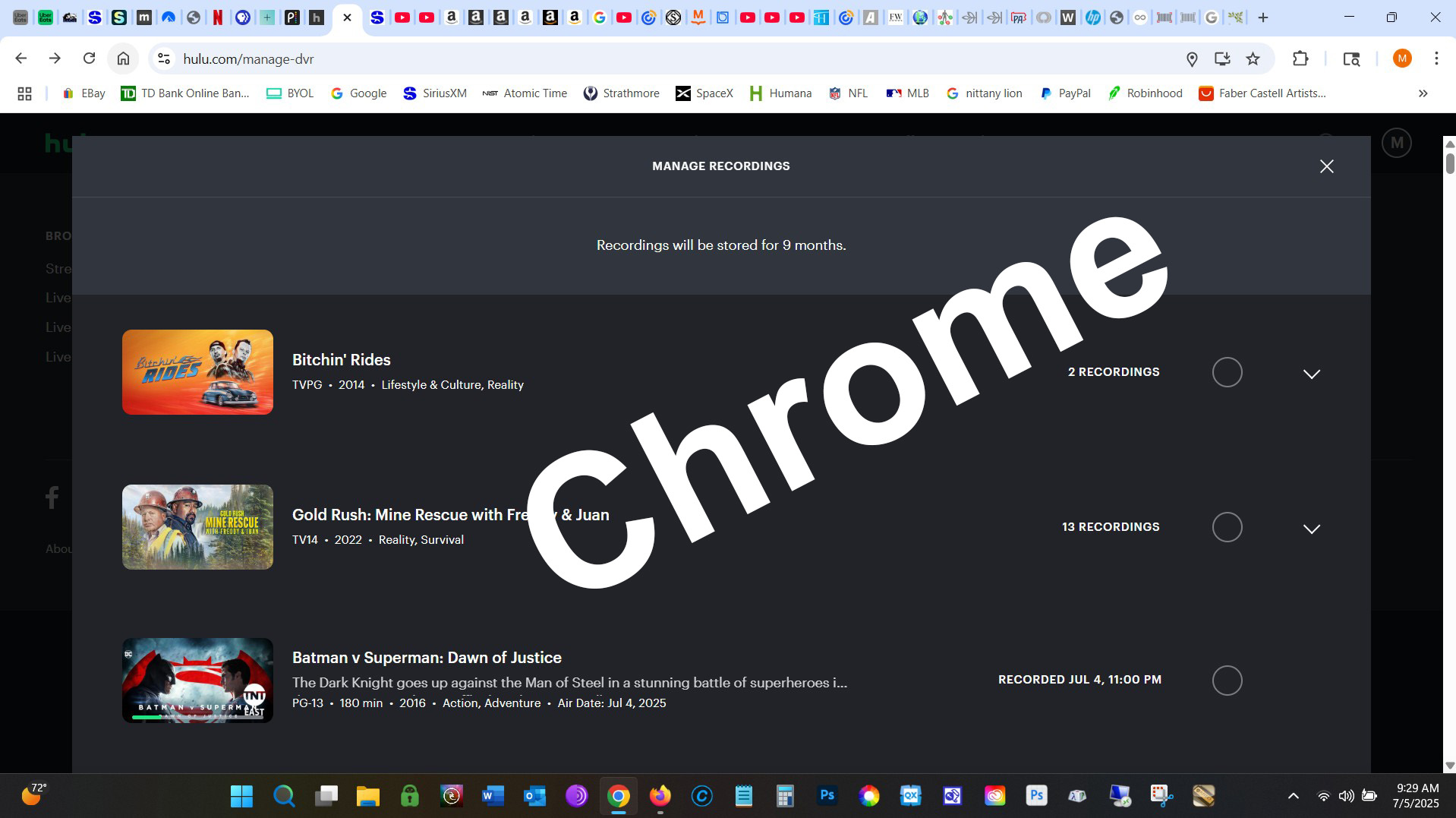The height and width of the screenshot is (818, 1456).
Task: Click the install app icon in address bar
Action: tap(1222, 59)
